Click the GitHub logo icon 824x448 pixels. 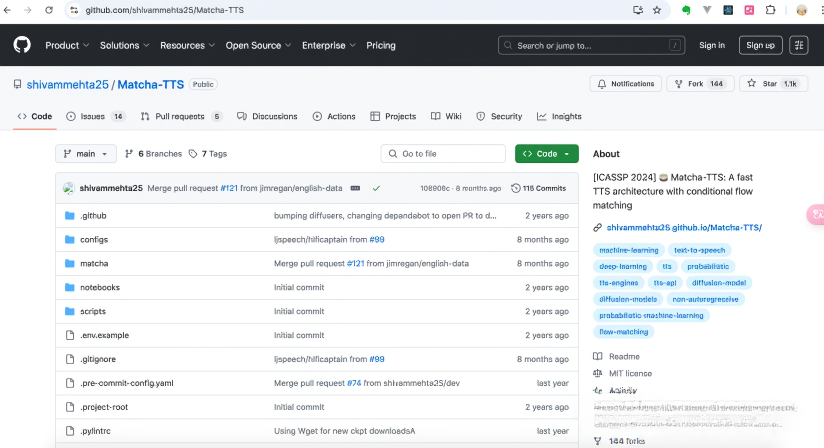(22, 45)
